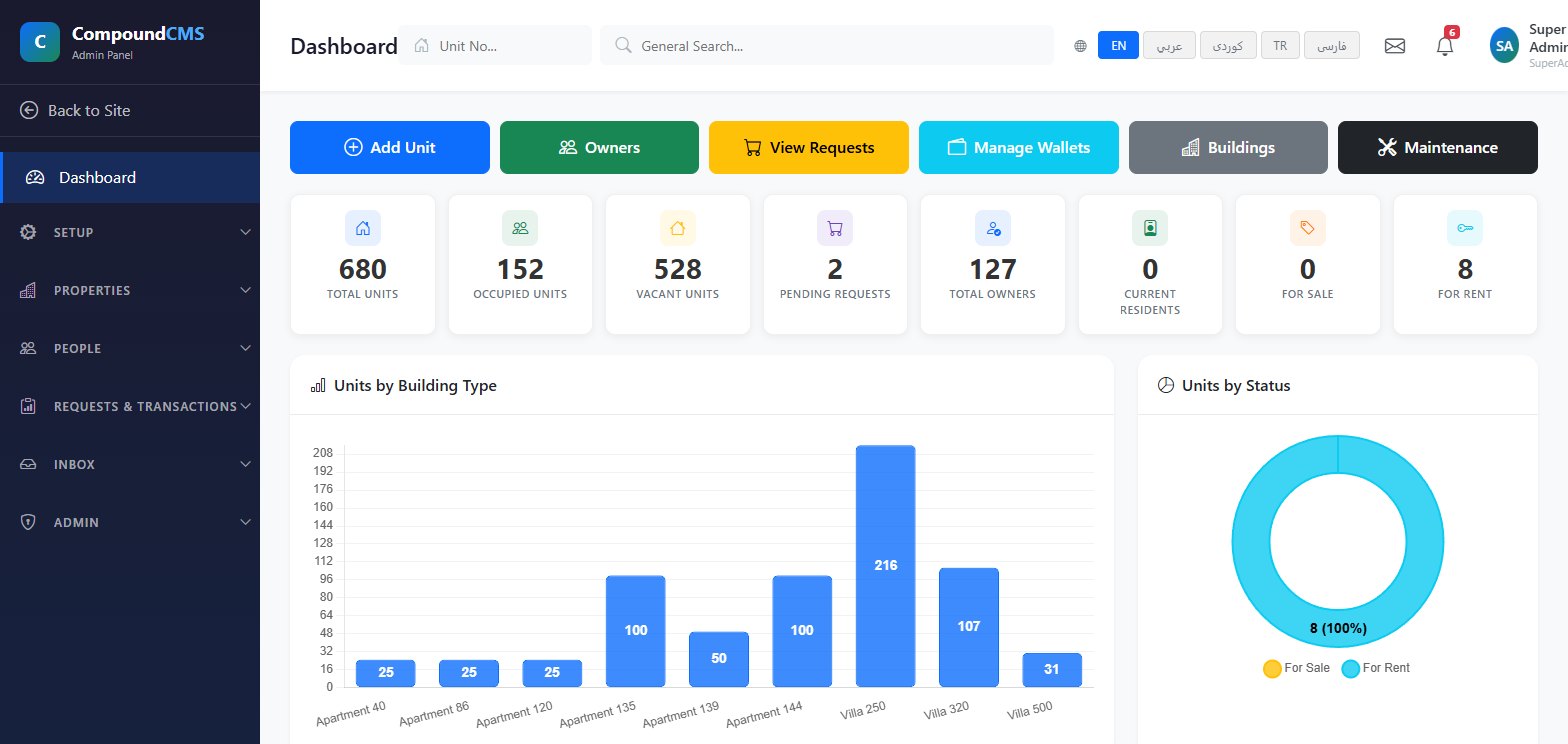Switch language to کوردی
This screenshot has width=1568, height=744.
click(1228, 46)
